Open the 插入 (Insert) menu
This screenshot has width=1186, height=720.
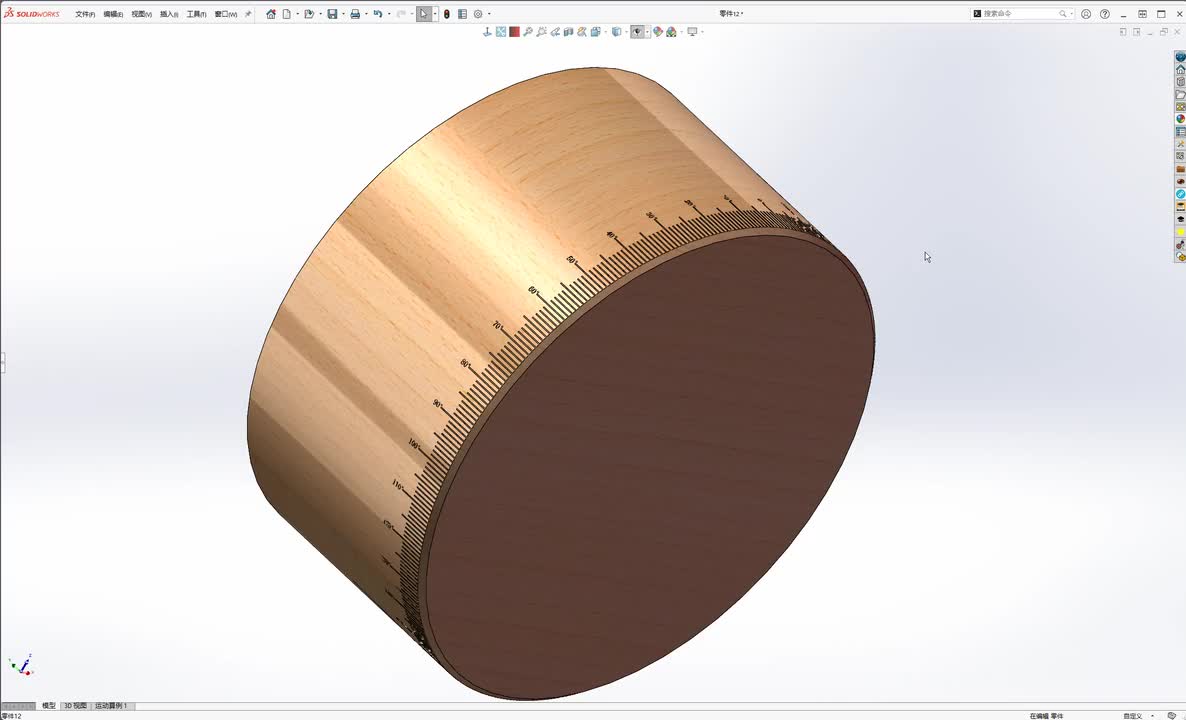169,14
